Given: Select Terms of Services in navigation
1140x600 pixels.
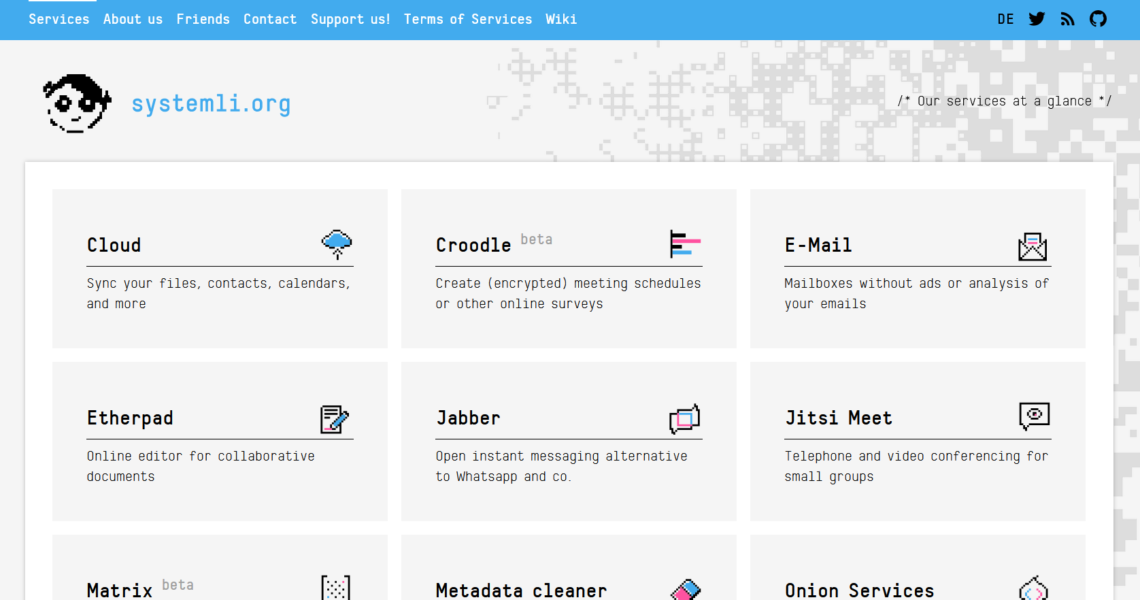Looking at the screenshot, I should (x=468, y=19).
